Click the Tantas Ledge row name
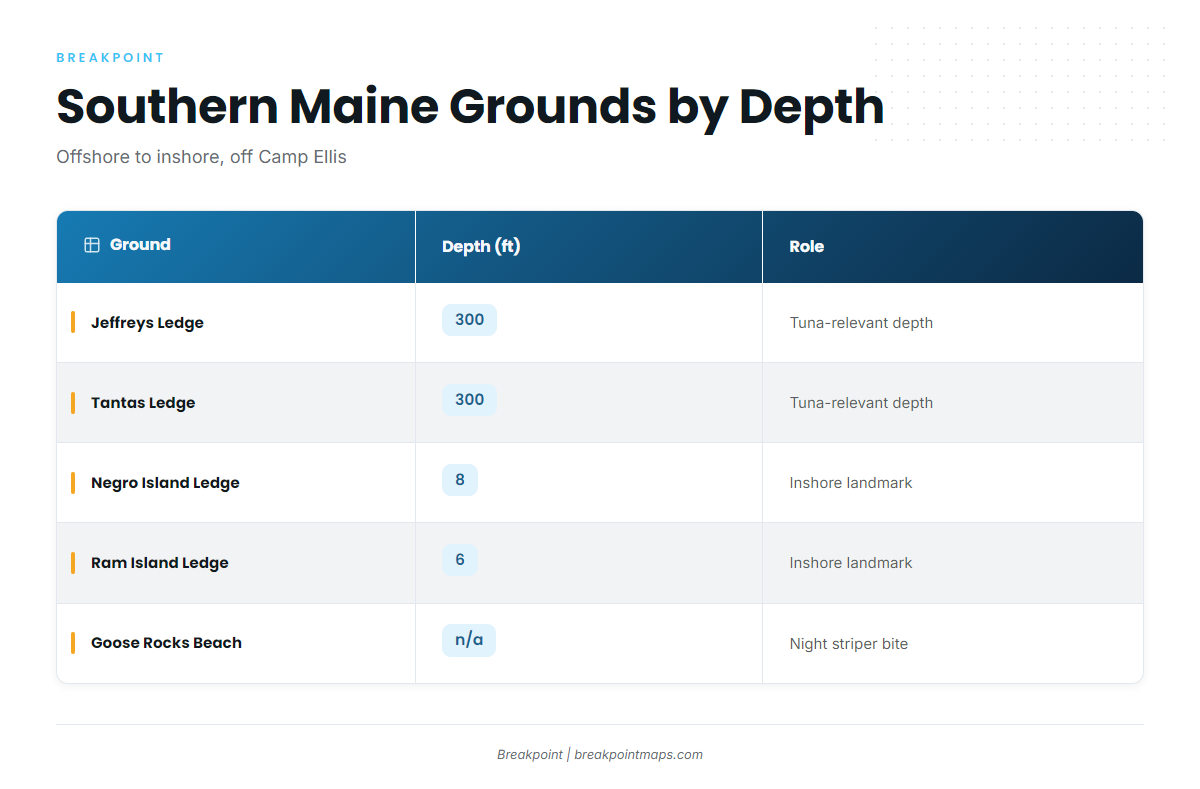The width and height of the screenshot is (1200, 789). 143,403
